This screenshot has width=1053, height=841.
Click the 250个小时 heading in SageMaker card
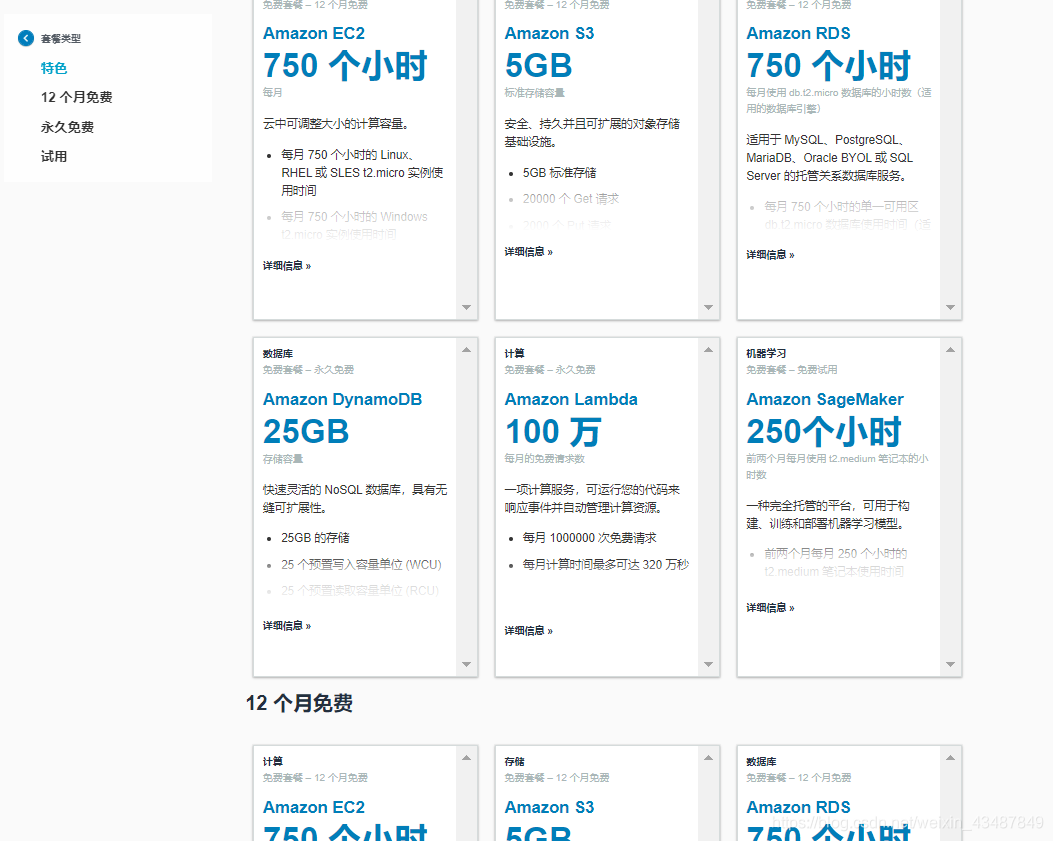824,432
